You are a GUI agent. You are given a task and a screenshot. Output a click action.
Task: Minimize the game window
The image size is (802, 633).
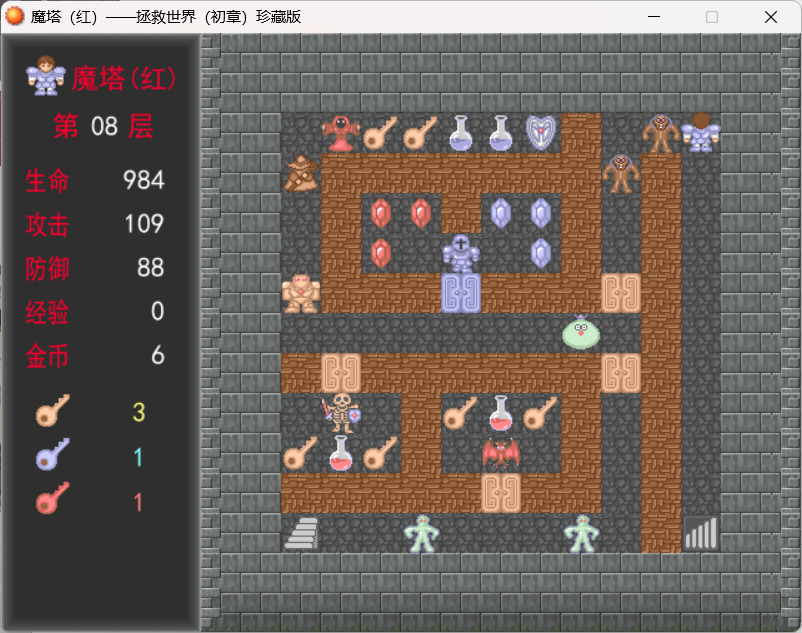tap(654, 17)
